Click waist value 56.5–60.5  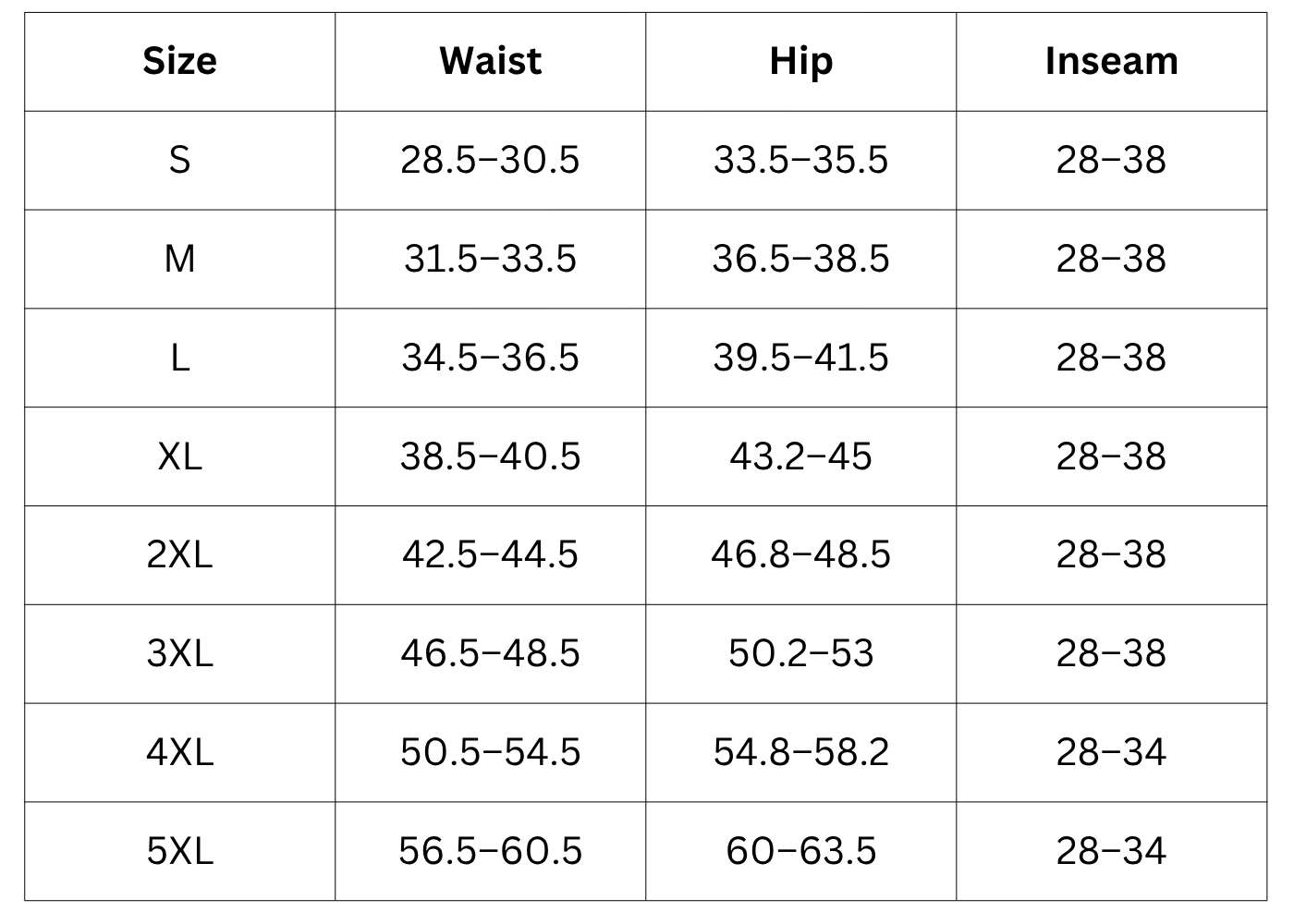click(490, 851)
